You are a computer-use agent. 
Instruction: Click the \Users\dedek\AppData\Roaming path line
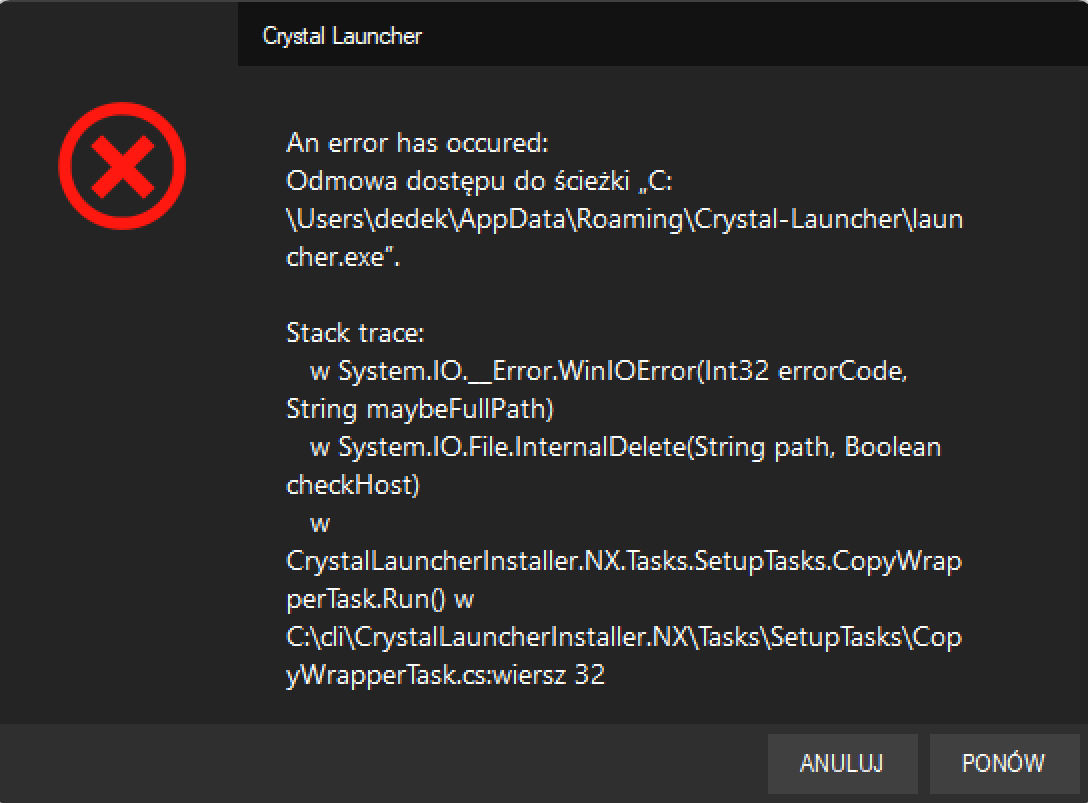[624, 220]
